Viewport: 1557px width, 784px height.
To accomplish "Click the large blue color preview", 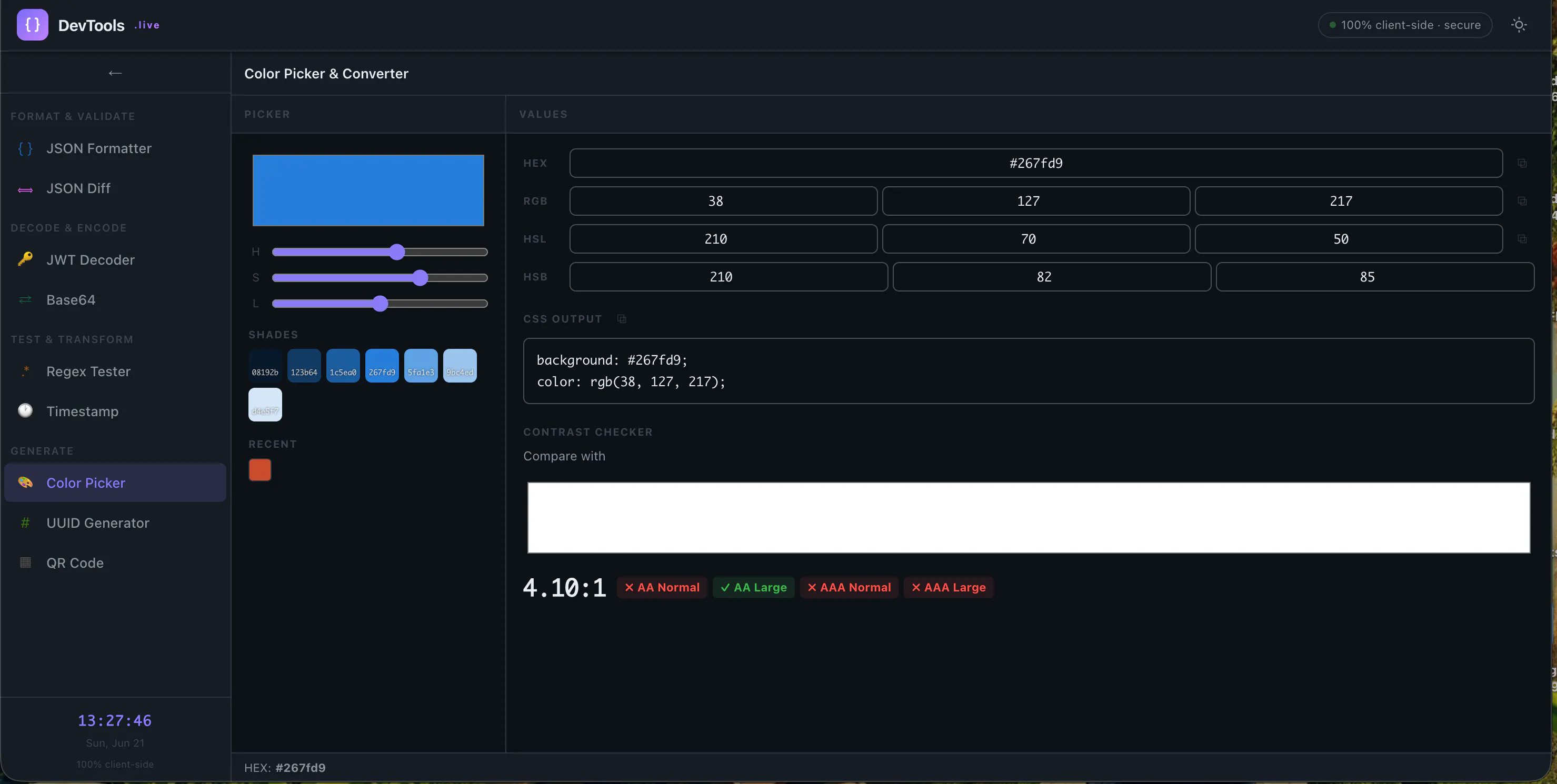I will (x=368, y=190).
